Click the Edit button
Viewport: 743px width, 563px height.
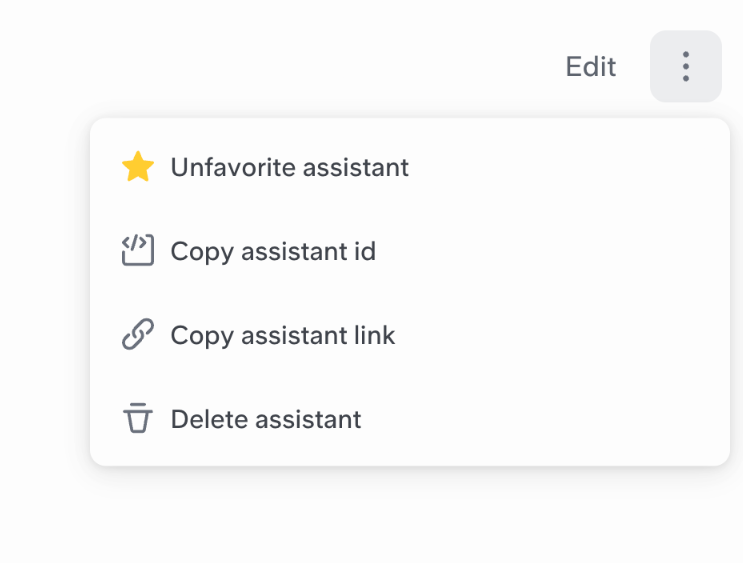[x=591, y=67]
